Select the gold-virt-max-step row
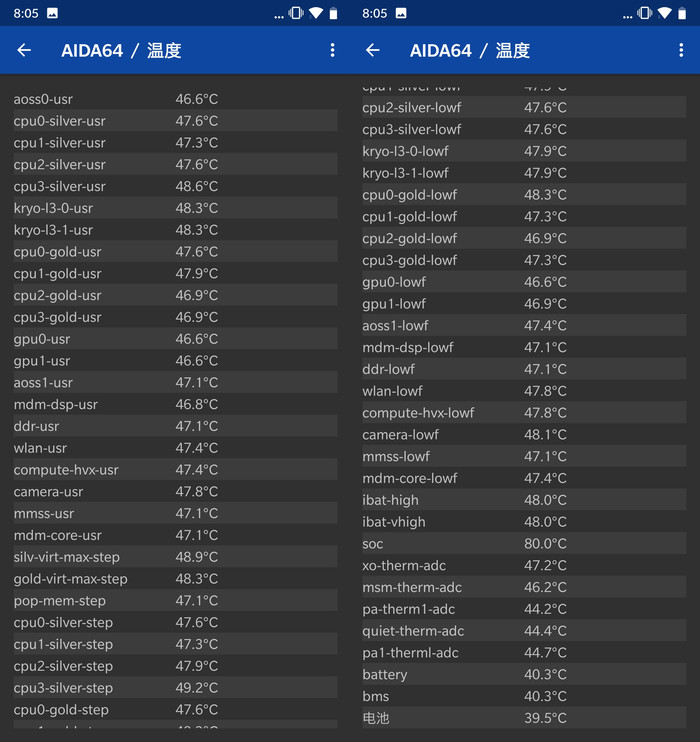The height and width of the screenshot is (742, 700). point(175,578)
